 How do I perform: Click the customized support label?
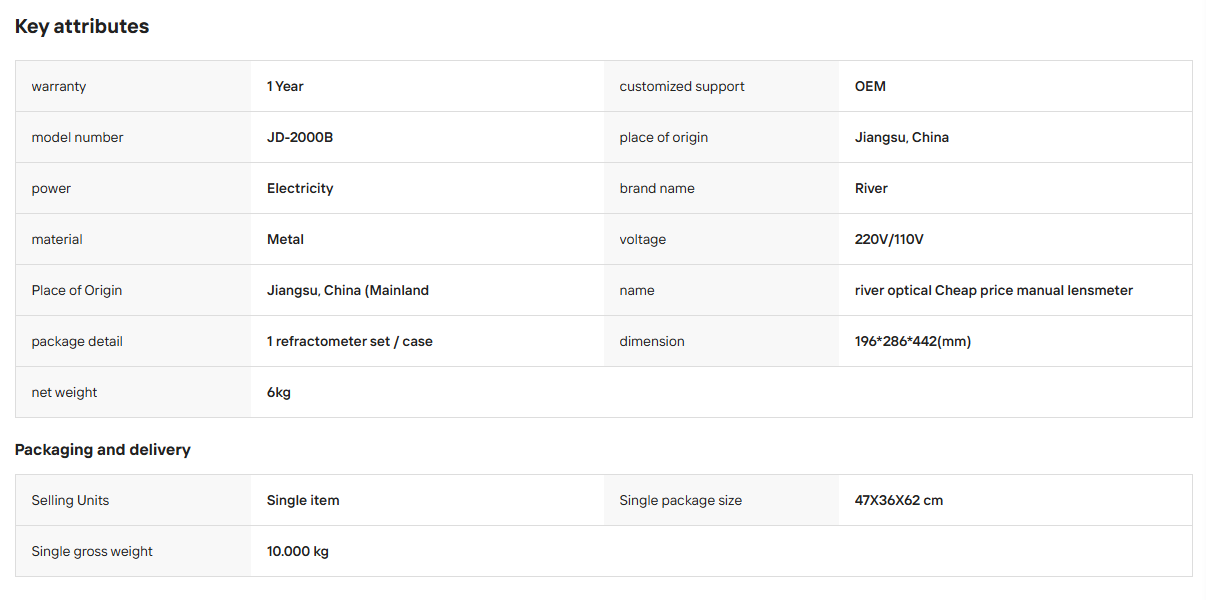pyautogui.click(x=682, y=86)
